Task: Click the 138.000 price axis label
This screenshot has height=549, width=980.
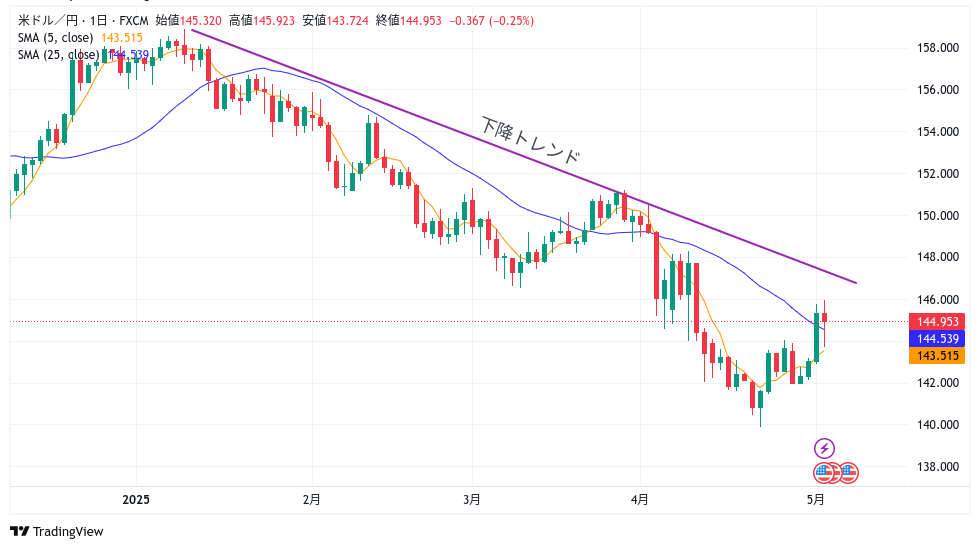Action: [938, 466]
